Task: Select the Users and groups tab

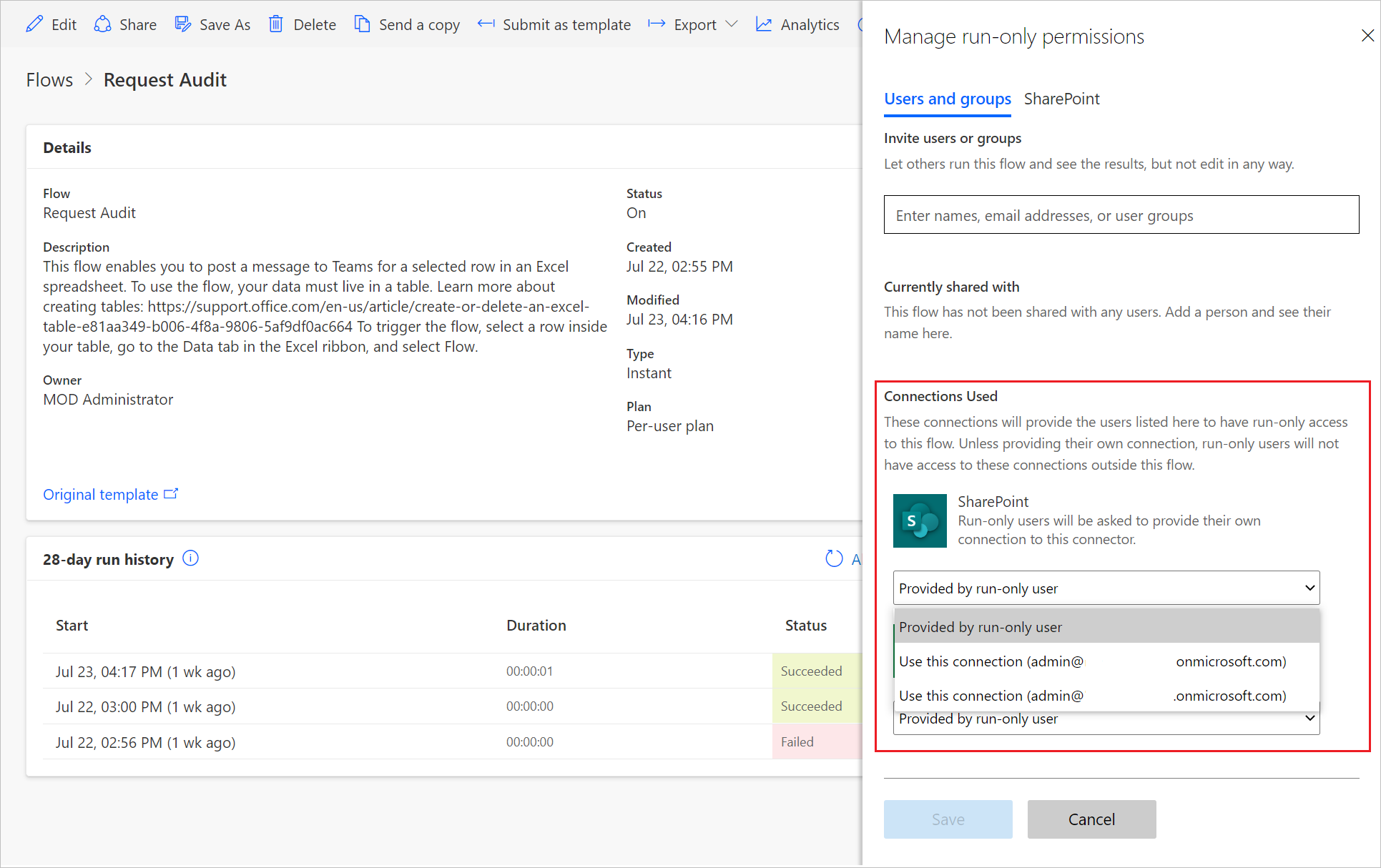Action: (x=947, y=97)
